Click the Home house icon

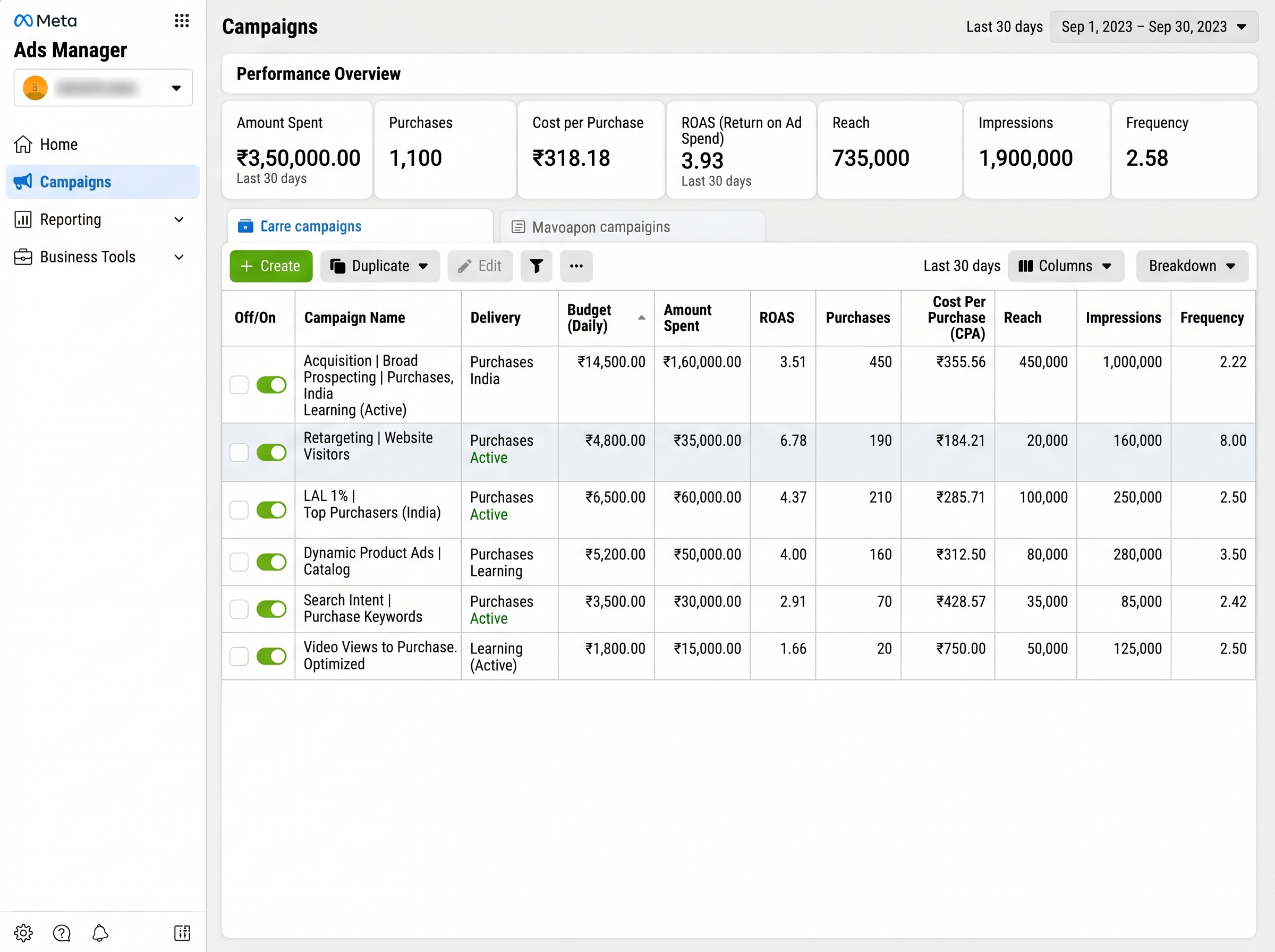pyautogui.click(x=23, y=144)
